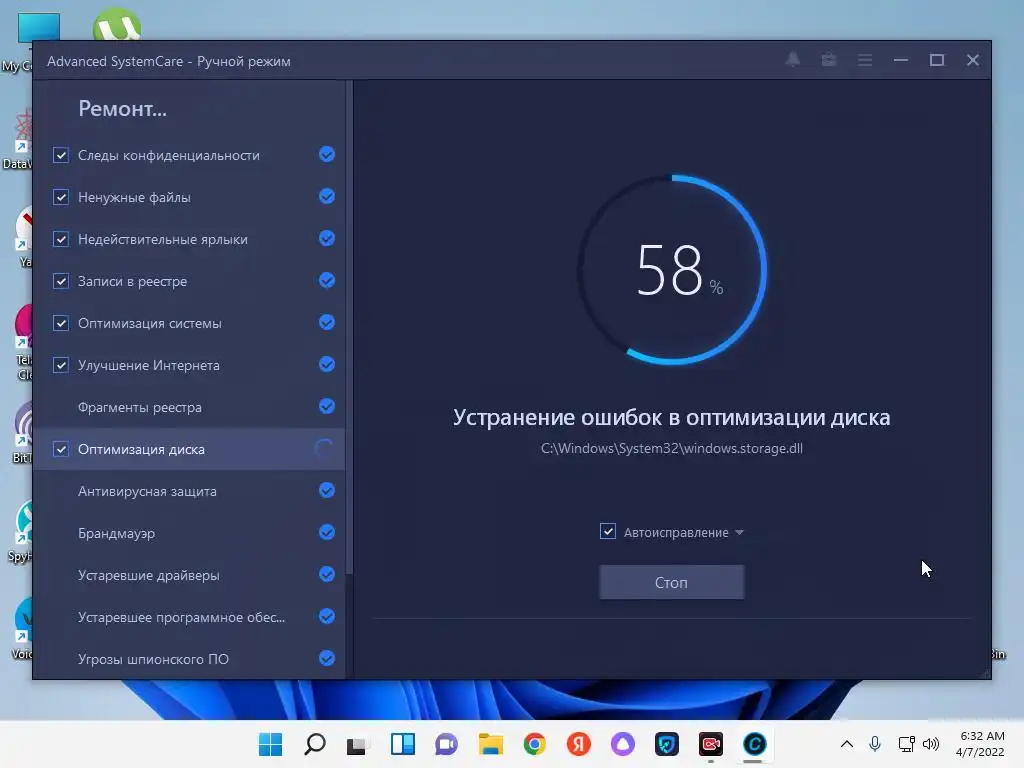Open the red screen recorder taskbar icon
This screenshot has height=768, width=1024.
[711, 744]
